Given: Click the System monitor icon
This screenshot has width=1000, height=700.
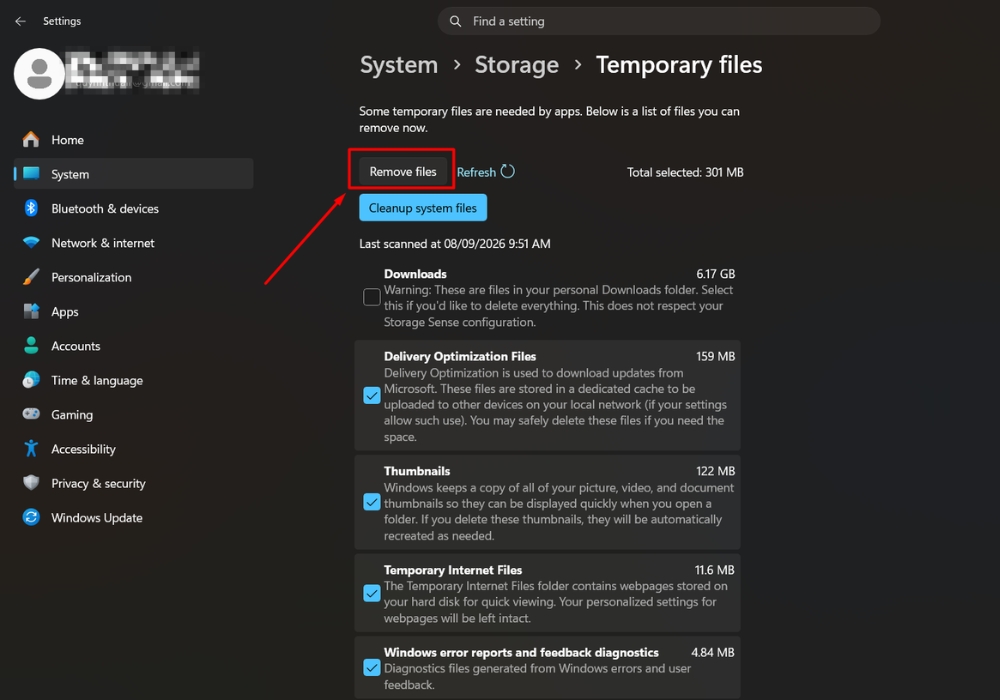Looking at the screenshot, I should point(31,173).
